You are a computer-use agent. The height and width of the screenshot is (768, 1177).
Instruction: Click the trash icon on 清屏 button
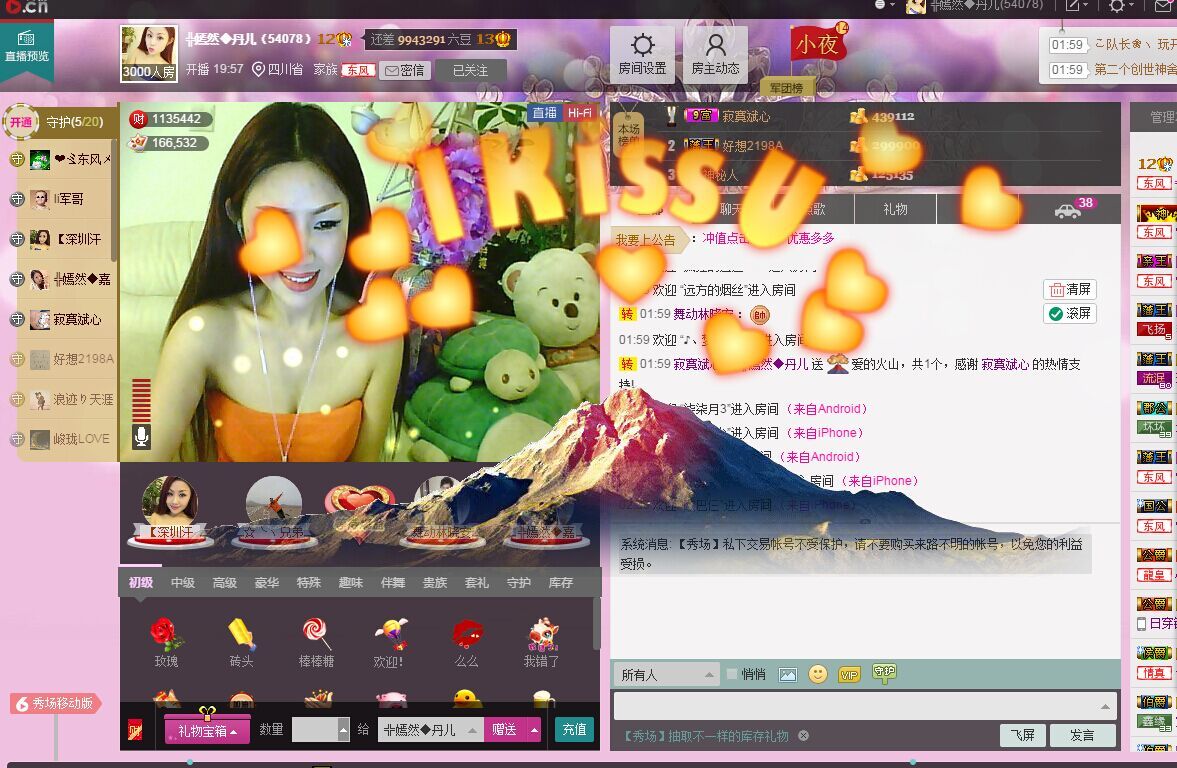click(1056, 290)
